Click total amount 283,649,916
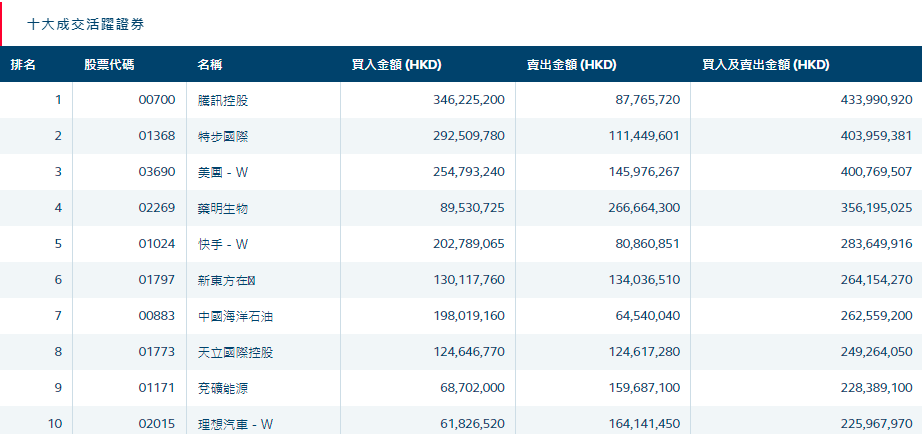The height and width of the screenshot is (434, 922). tap(877, 243)
